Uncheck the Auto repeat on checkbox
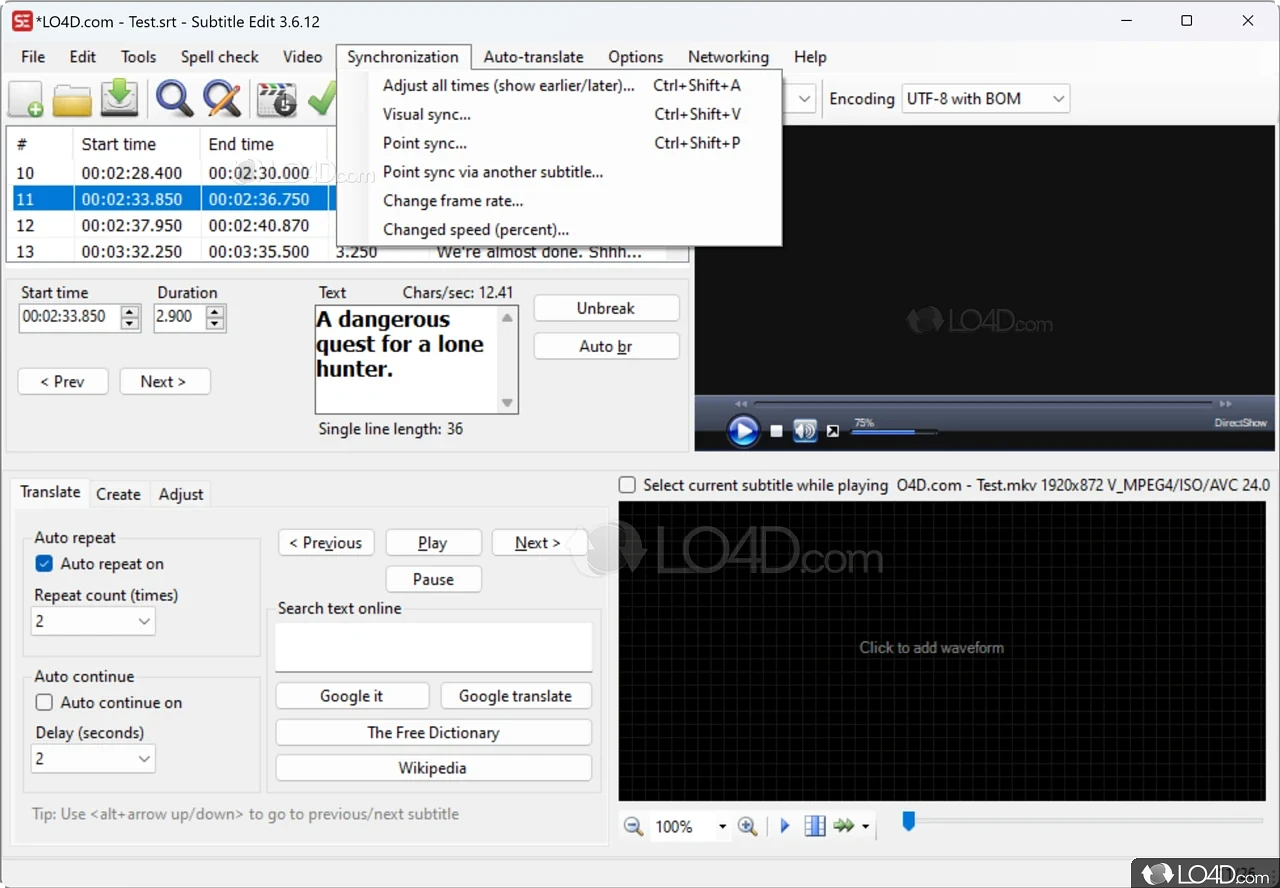Screen dimensions: 1280x888 click(x=44, y=564)
